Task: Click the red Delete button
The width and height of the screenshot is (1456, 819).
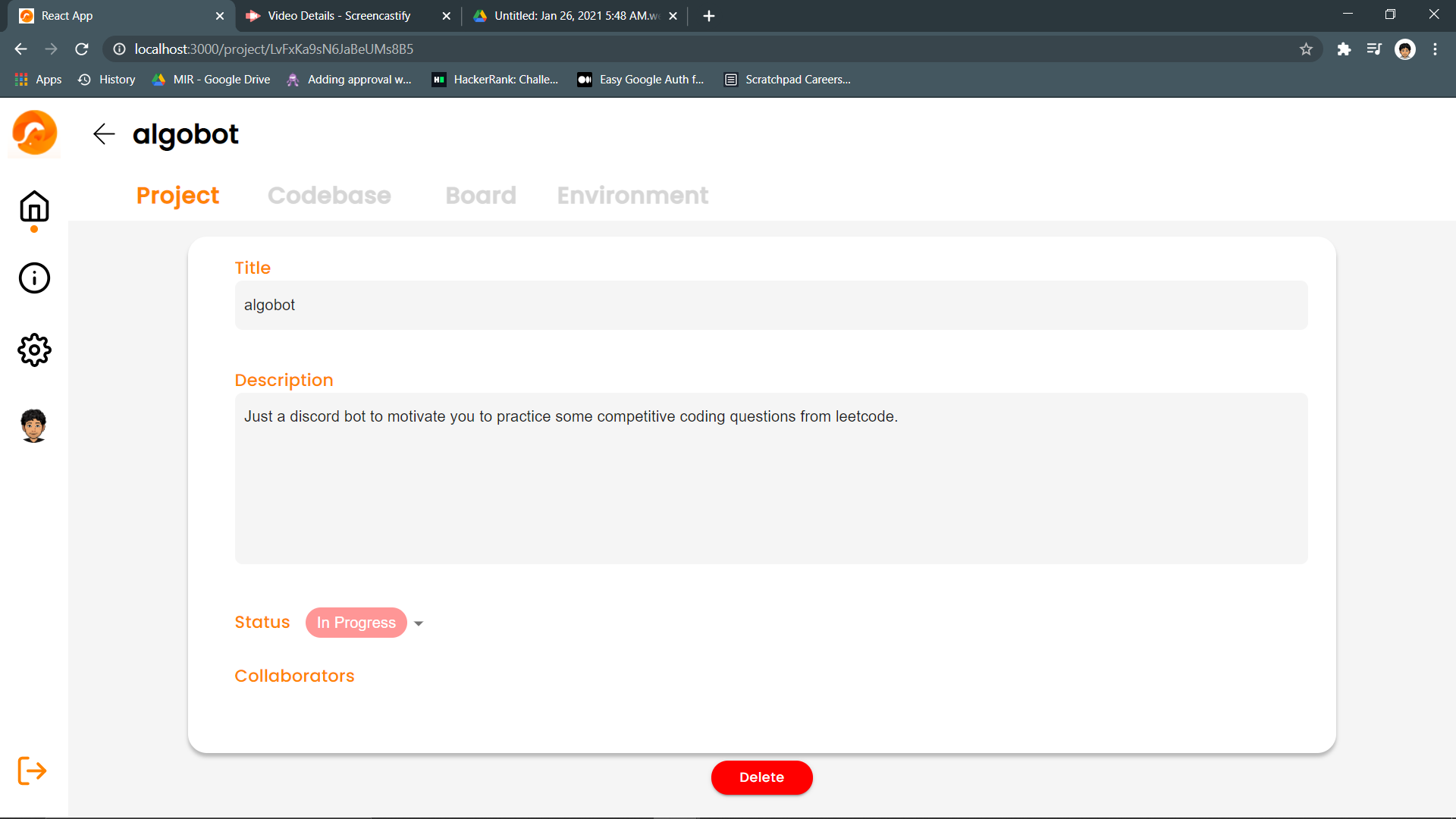Action: pos(761,777)
